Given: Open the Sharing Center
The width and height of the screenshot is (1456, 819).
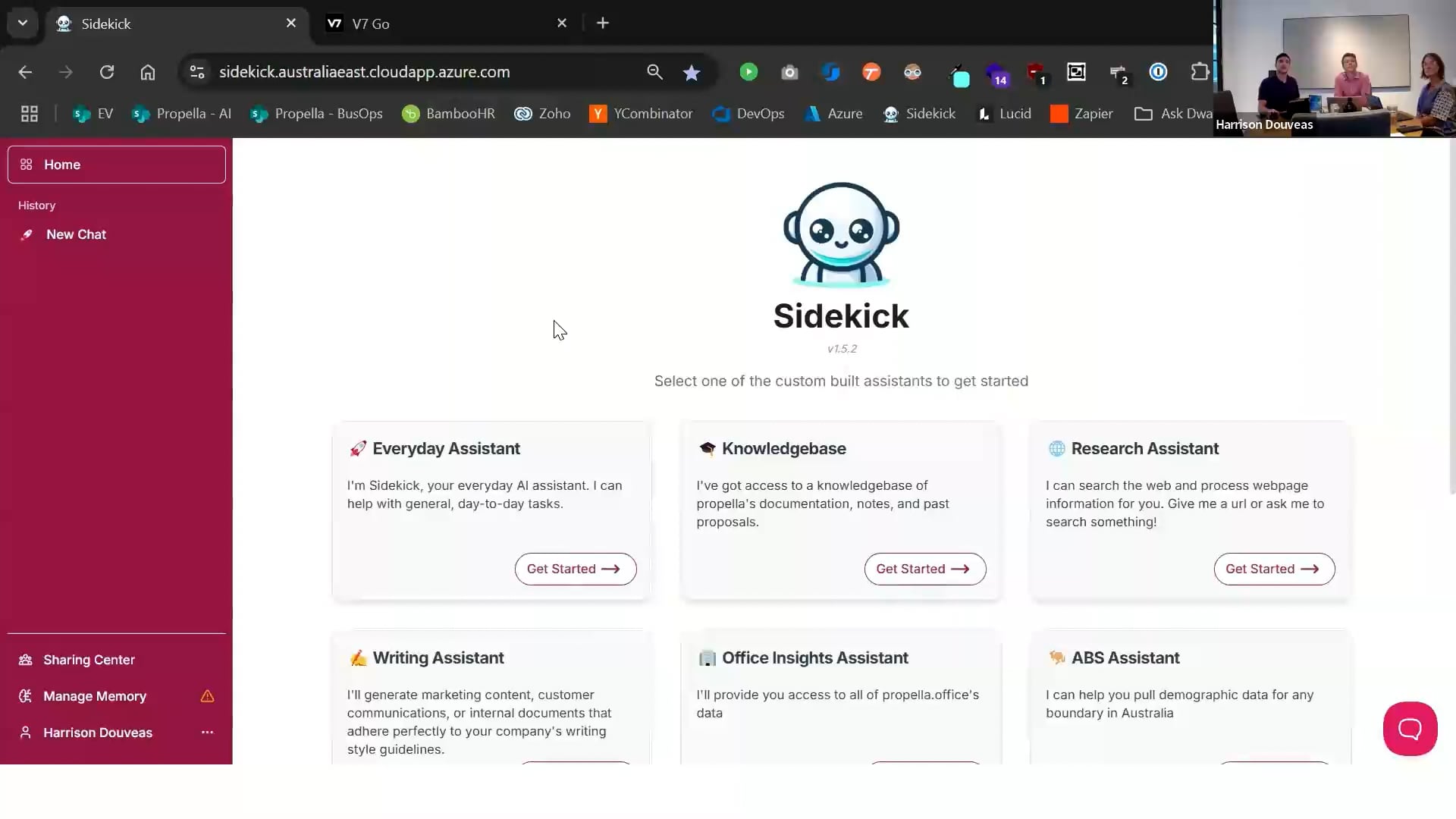Looking at the screenshot, I should point(89,660).
